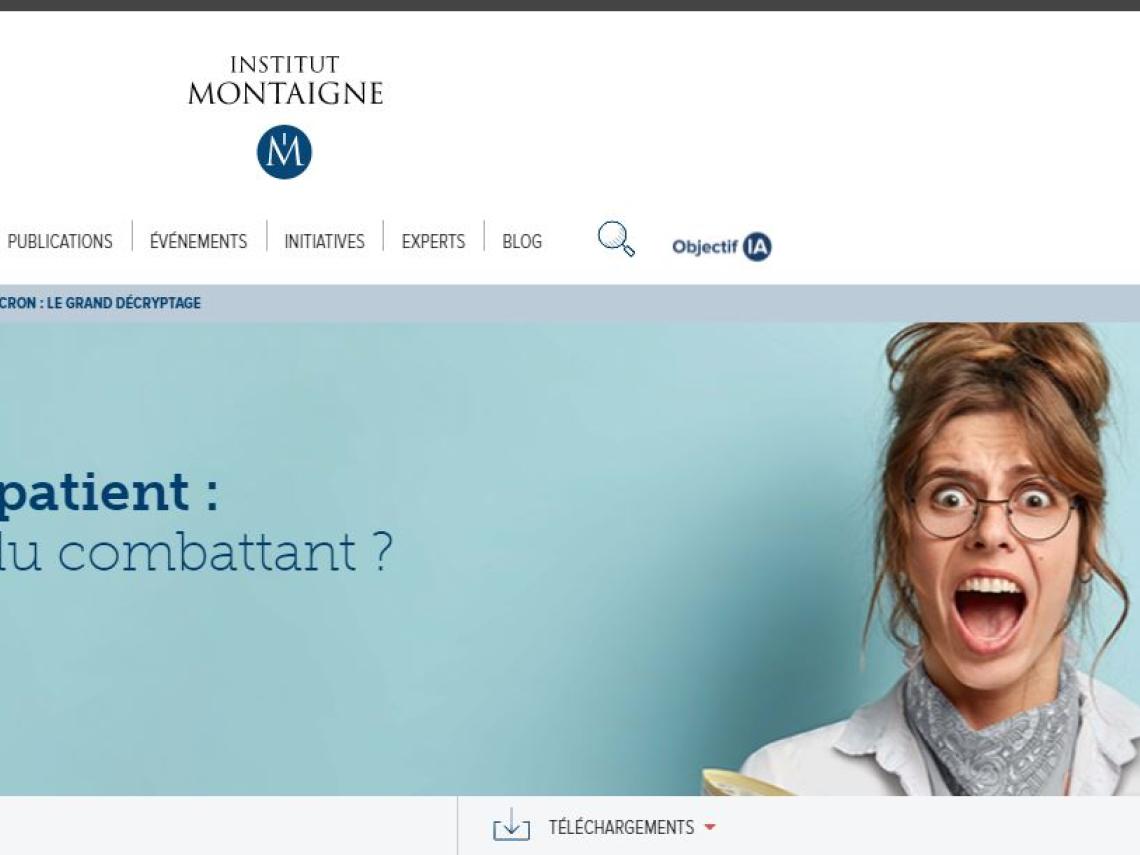This screenshot has width=1140, height=855.
Task: Follow the Le Grand Décryptage banner link
Action: coord(100,303)
